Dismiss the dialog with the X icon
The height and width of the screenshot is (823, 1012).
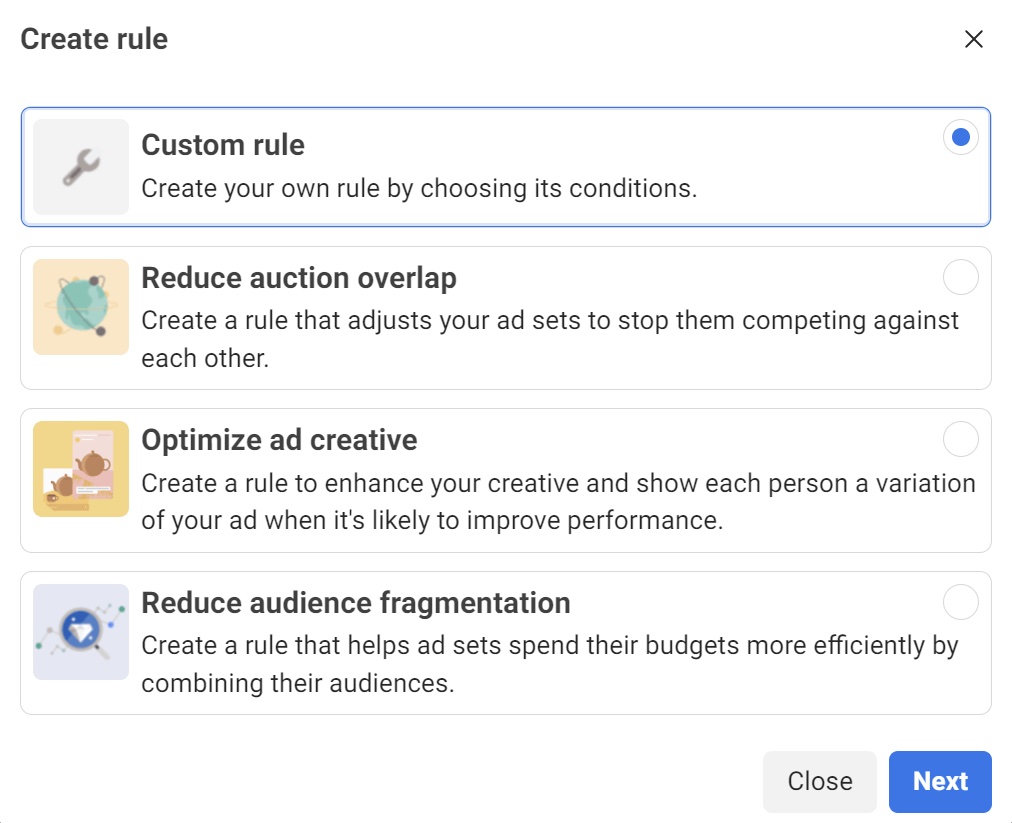coord(973,39)
